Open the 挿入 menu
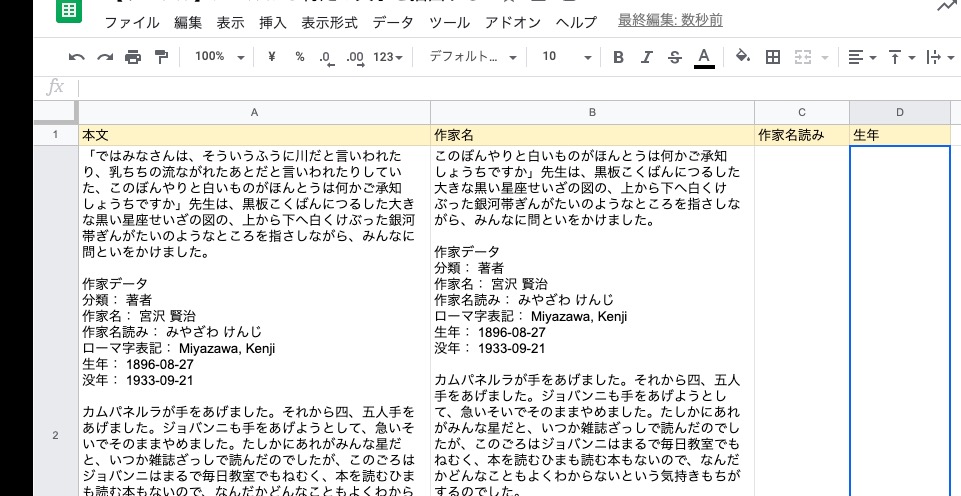 pyautogui.click(x=273, y=23)
